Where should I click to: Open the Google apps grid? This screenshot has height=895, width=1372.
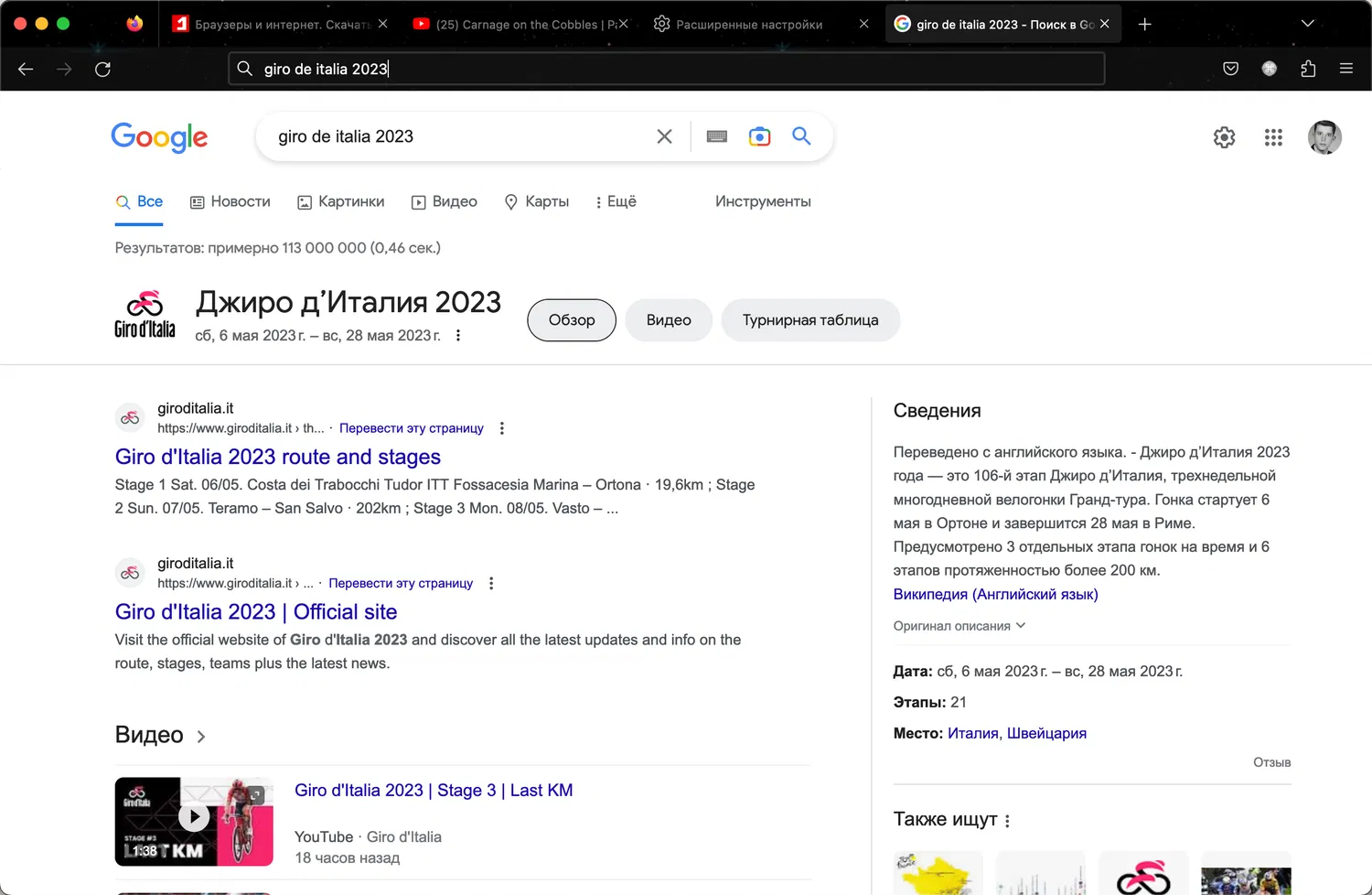click(1273, 137)
